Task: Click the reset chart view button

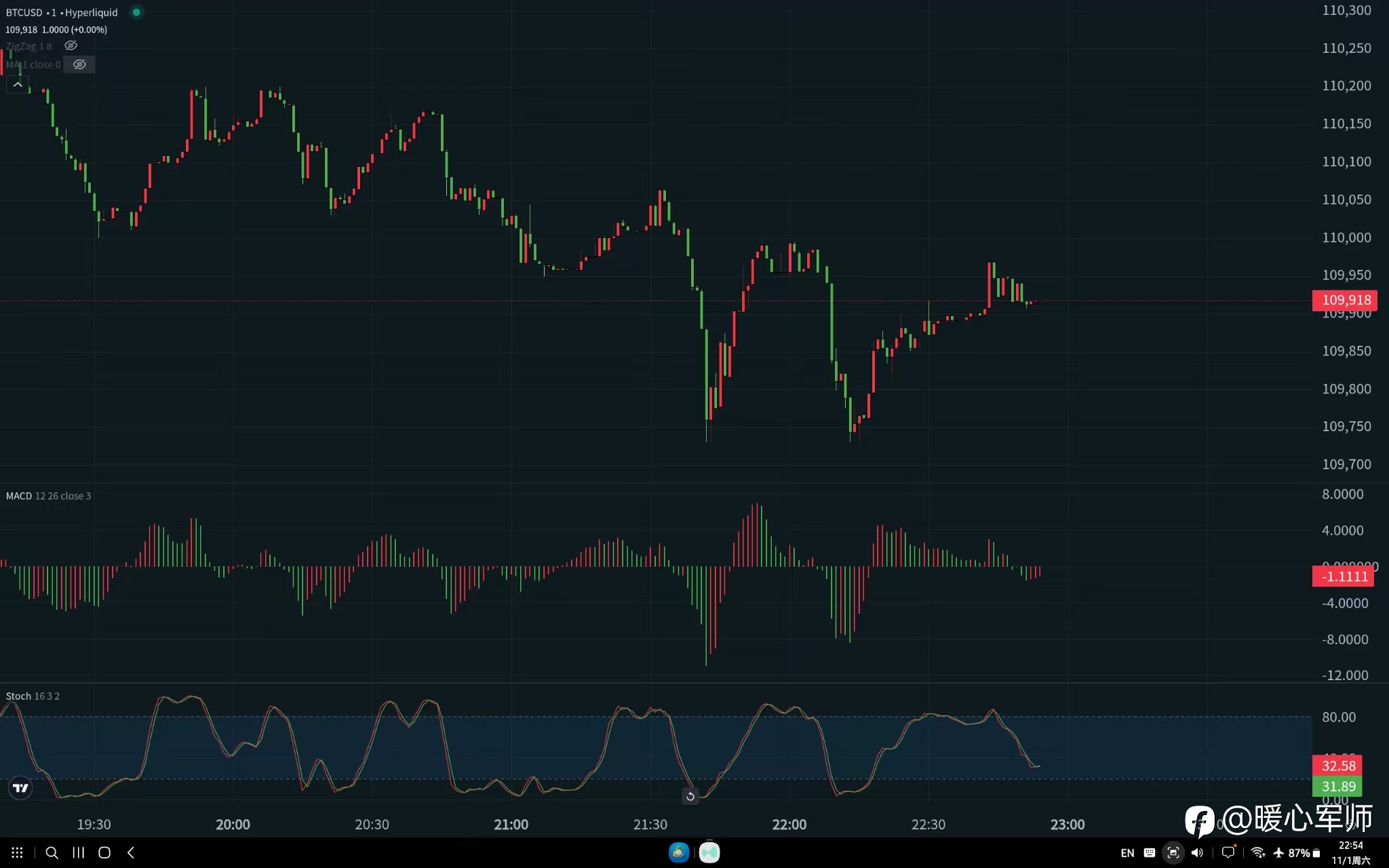Action: pyautogui.click(x=690, y=796)
